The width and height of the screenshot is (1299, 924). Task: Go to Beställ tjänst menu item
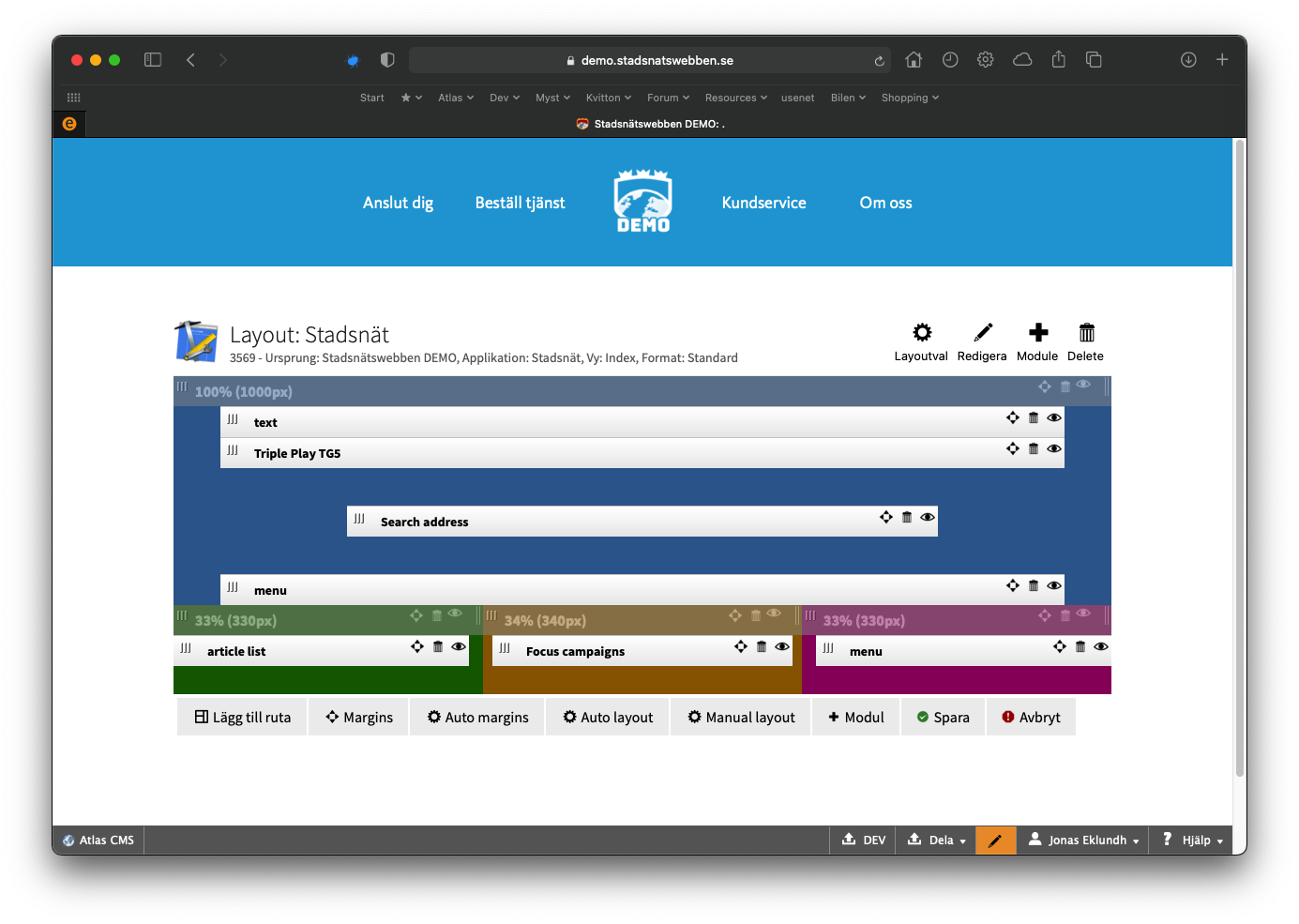click(520, 203)
